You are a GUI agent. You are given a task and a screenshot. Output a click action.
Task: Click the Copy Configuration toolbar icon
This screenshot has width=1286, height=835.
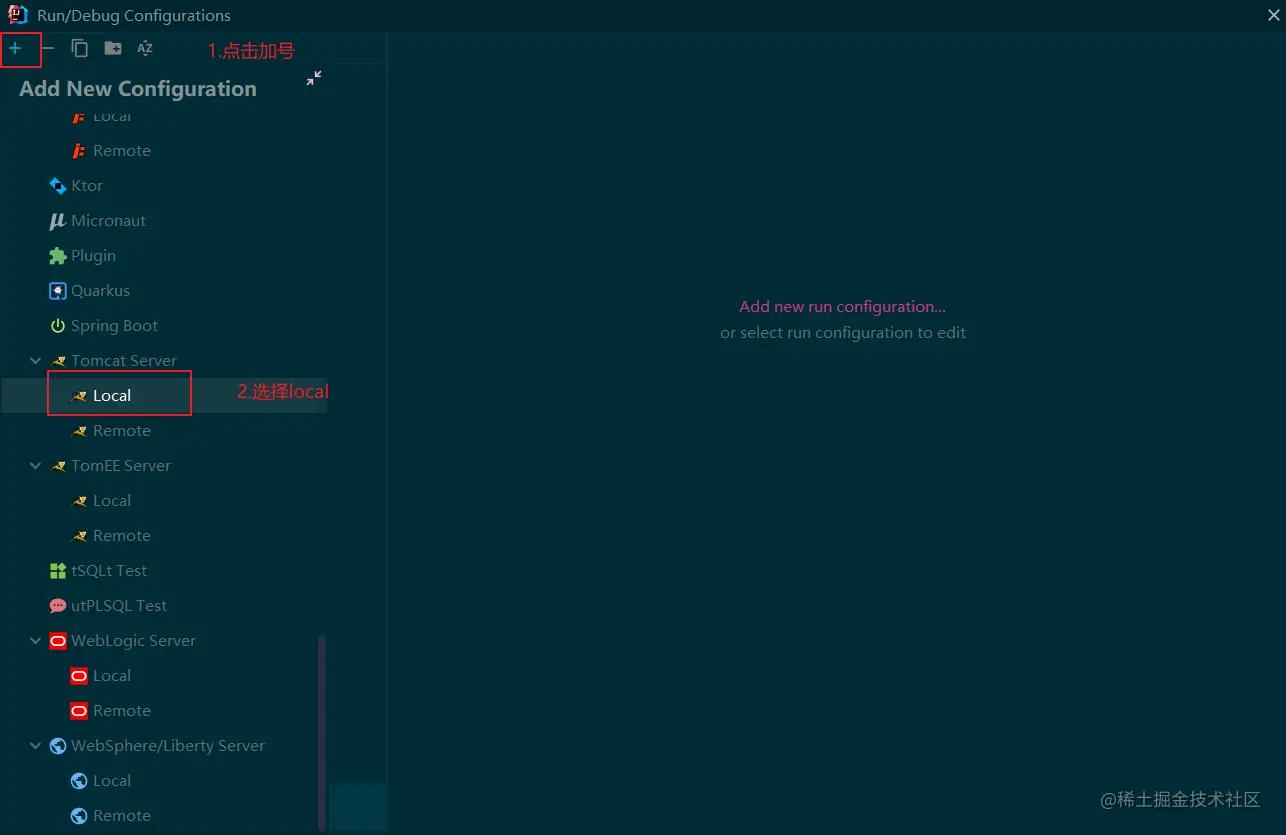click(80, 48)
